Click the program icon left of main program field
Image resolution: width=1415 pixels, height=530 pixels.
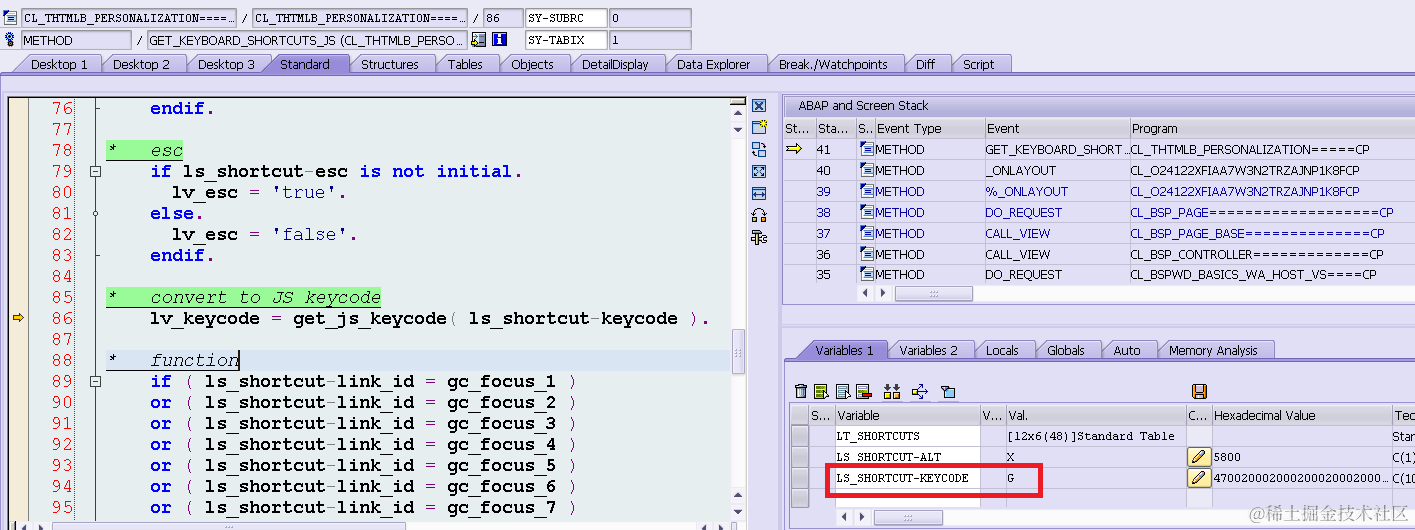click(x=11, y=18)
